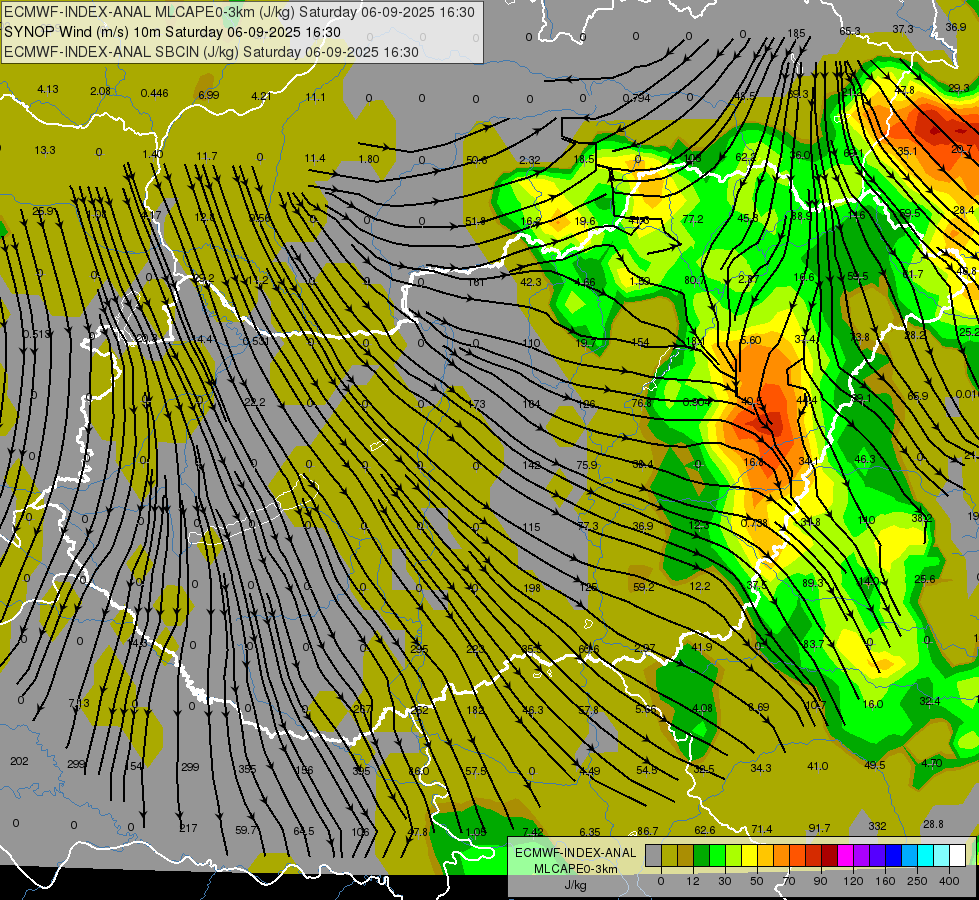Click the map value 59.2
This screenshot has width=979, height=900.
(644, 587)
